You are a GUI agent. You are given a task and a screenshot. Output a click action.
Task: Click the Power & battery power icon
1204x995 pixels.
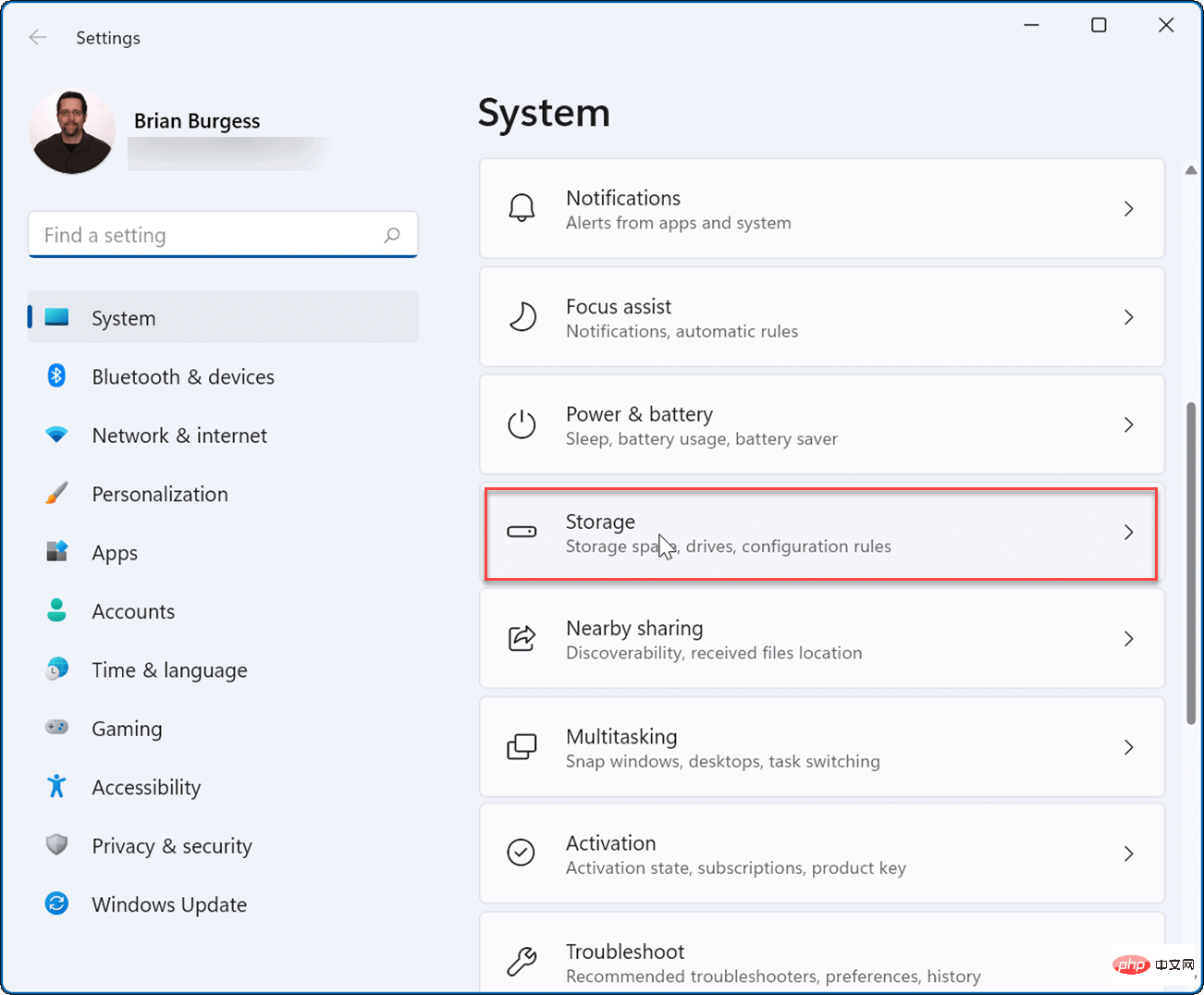[522, 424]
